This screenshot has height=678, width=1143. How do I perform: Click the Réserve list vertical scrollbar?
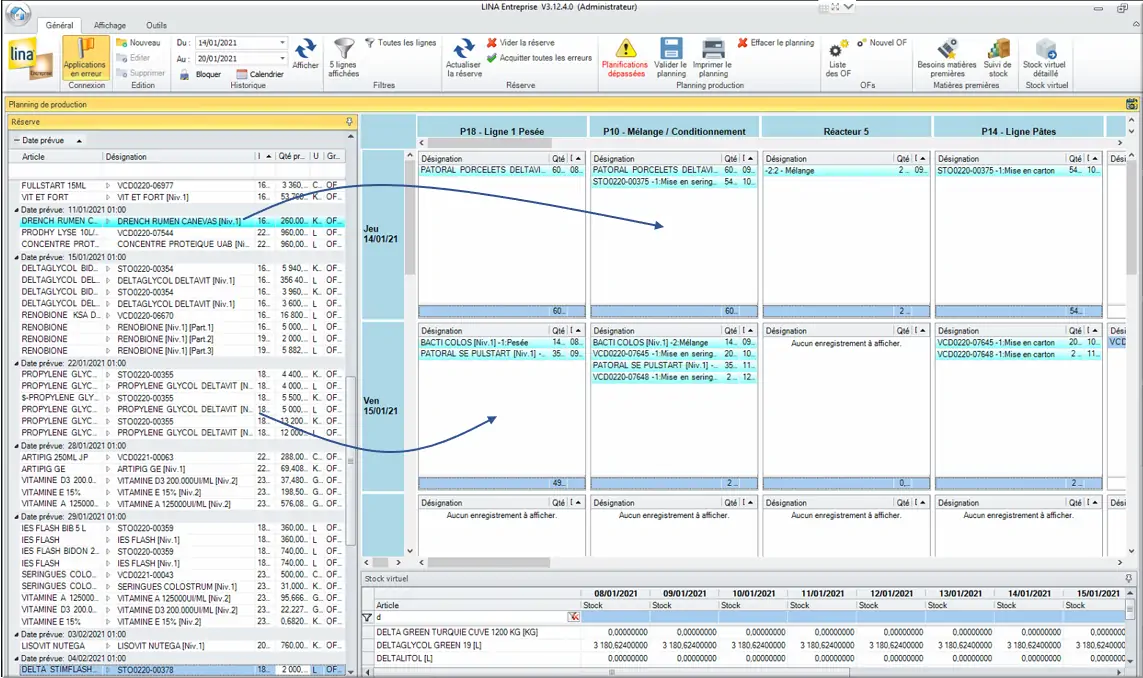pyautogui.click(x=351, y=459)
